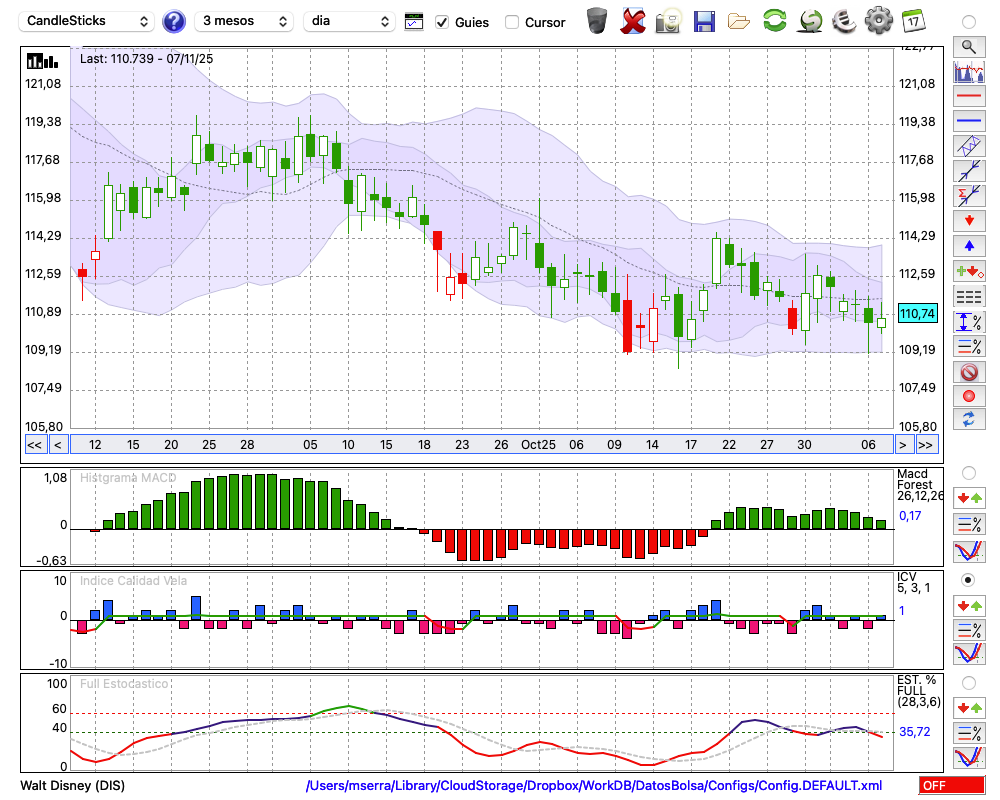The image size is (1000, 800).
Task: Open the CandleSticks chart type dropdown
Action: coord(88,21)
